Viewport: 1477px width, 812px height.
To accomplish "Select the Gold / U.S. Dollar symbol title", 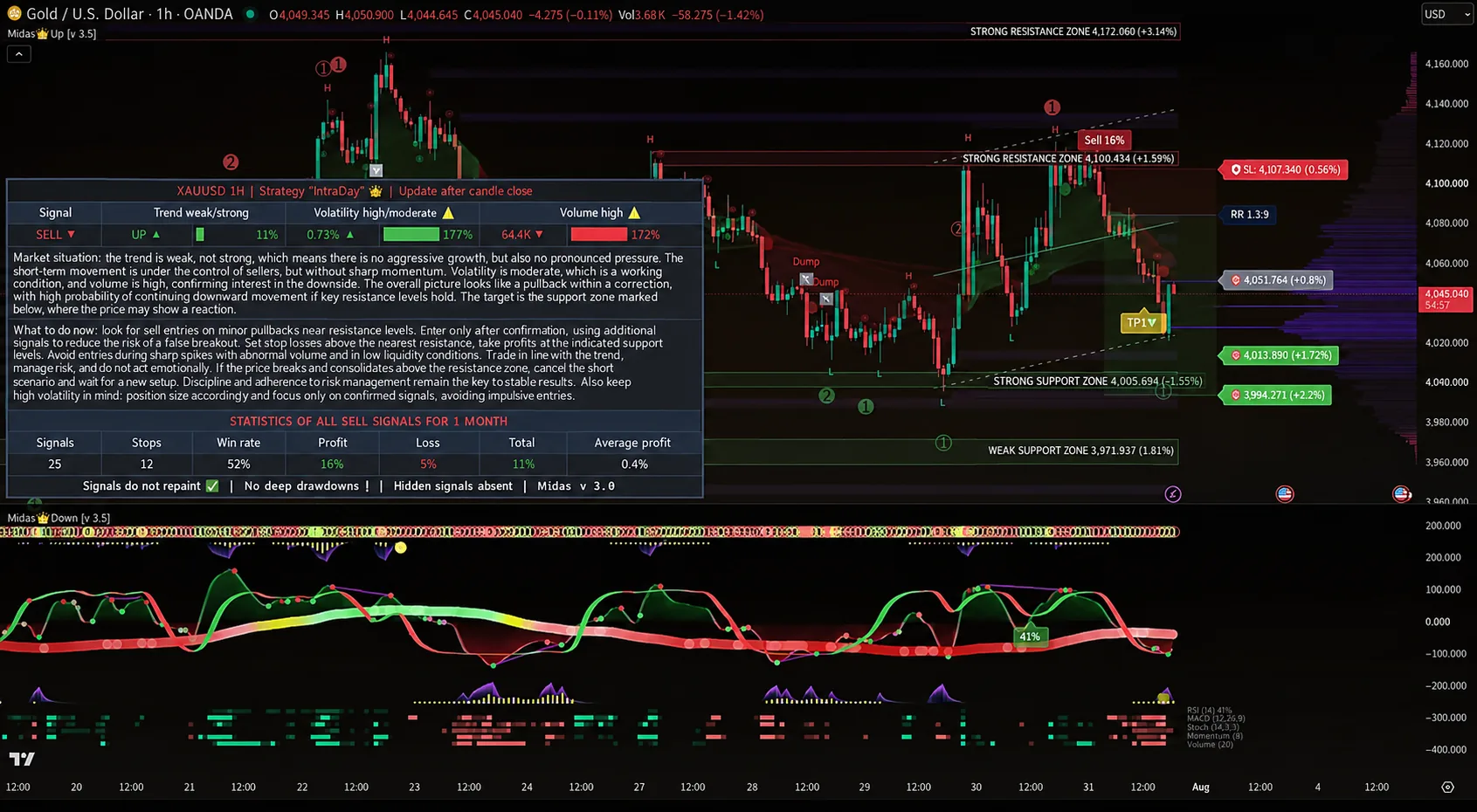I will [129, 14].
